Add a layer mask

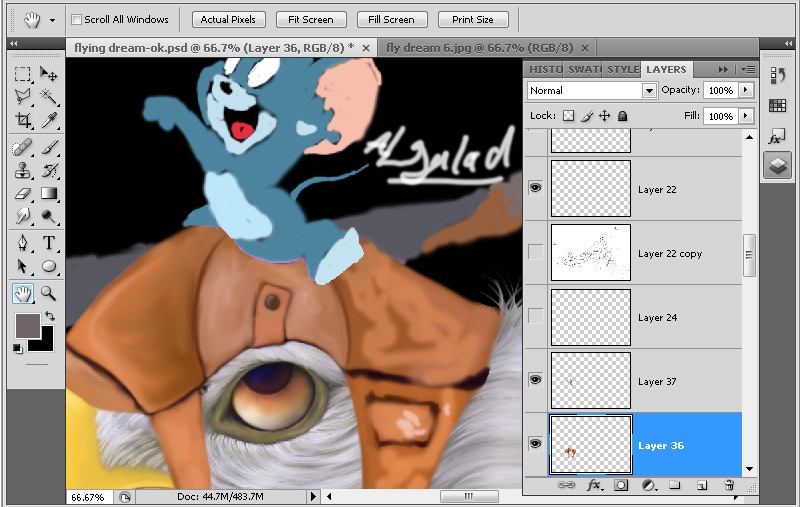pyautogui.click(x=621, y=485)
